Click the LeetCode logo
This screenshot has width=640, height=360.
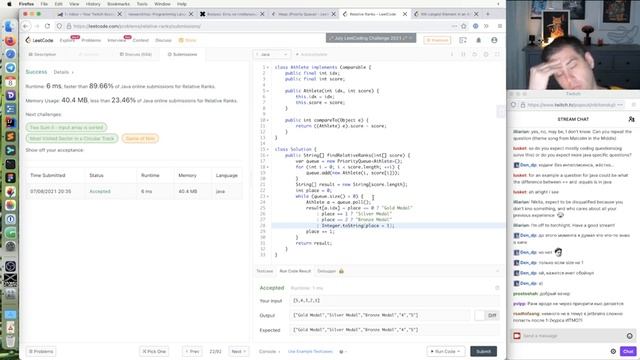coord(39,40)
